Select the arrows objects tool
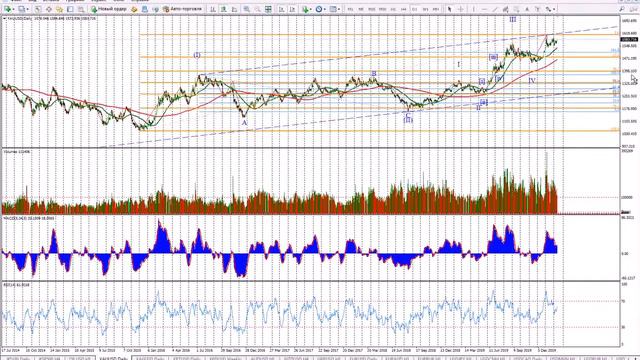The image size is (640, 360). tap(548, 9)
